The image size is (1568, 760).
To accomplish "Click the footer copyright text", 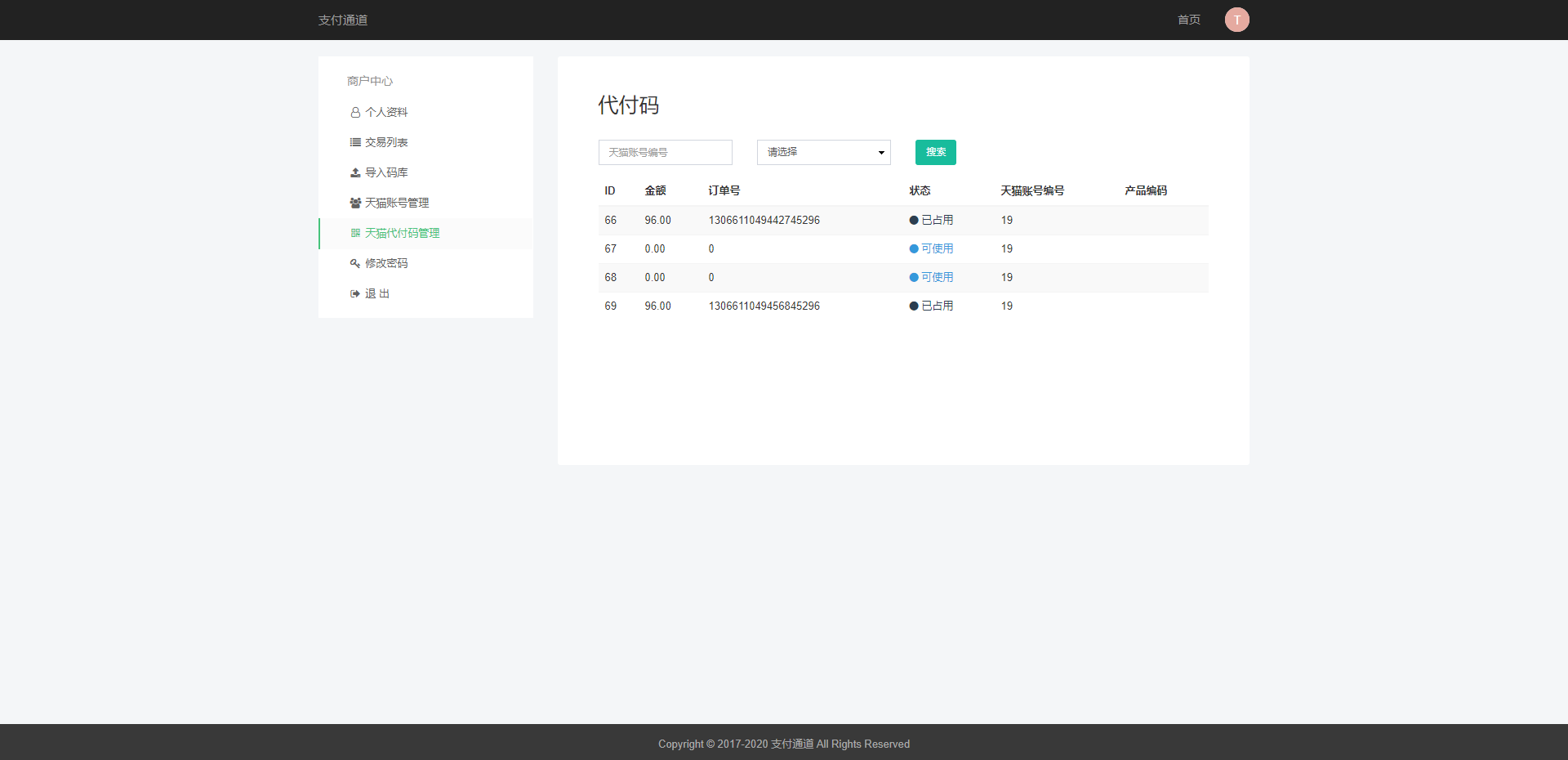I will (x=784, y=744).
